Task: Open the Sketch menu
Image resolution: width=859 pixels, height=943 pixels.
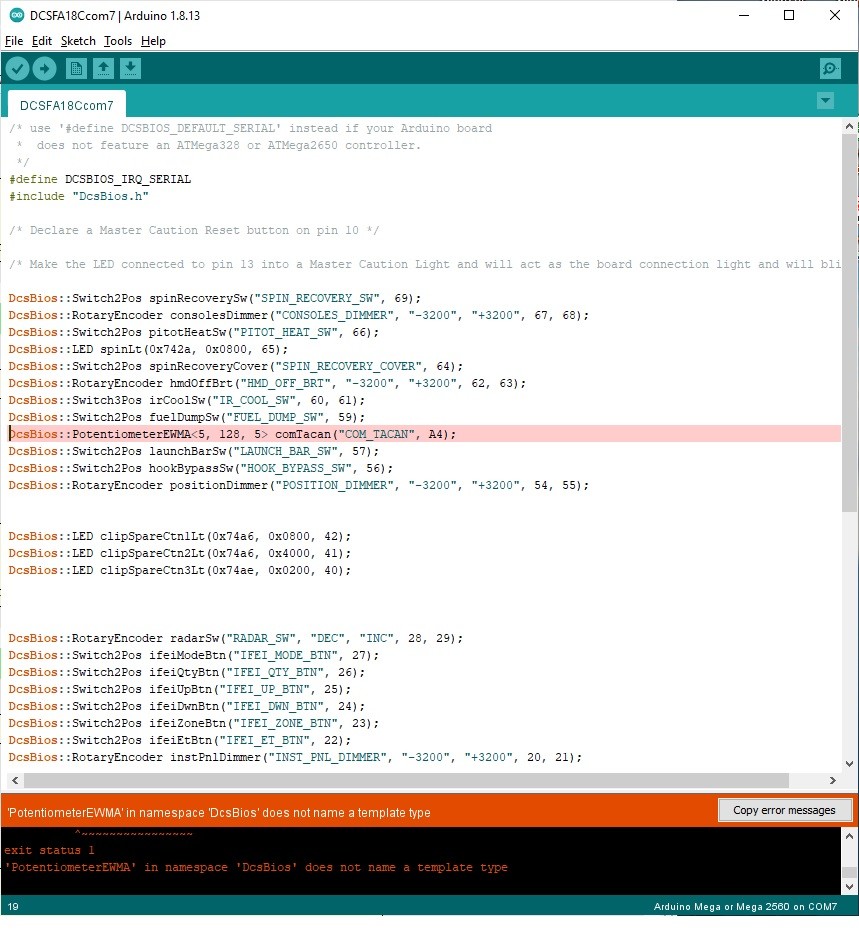Action: (x=78, y=41)
